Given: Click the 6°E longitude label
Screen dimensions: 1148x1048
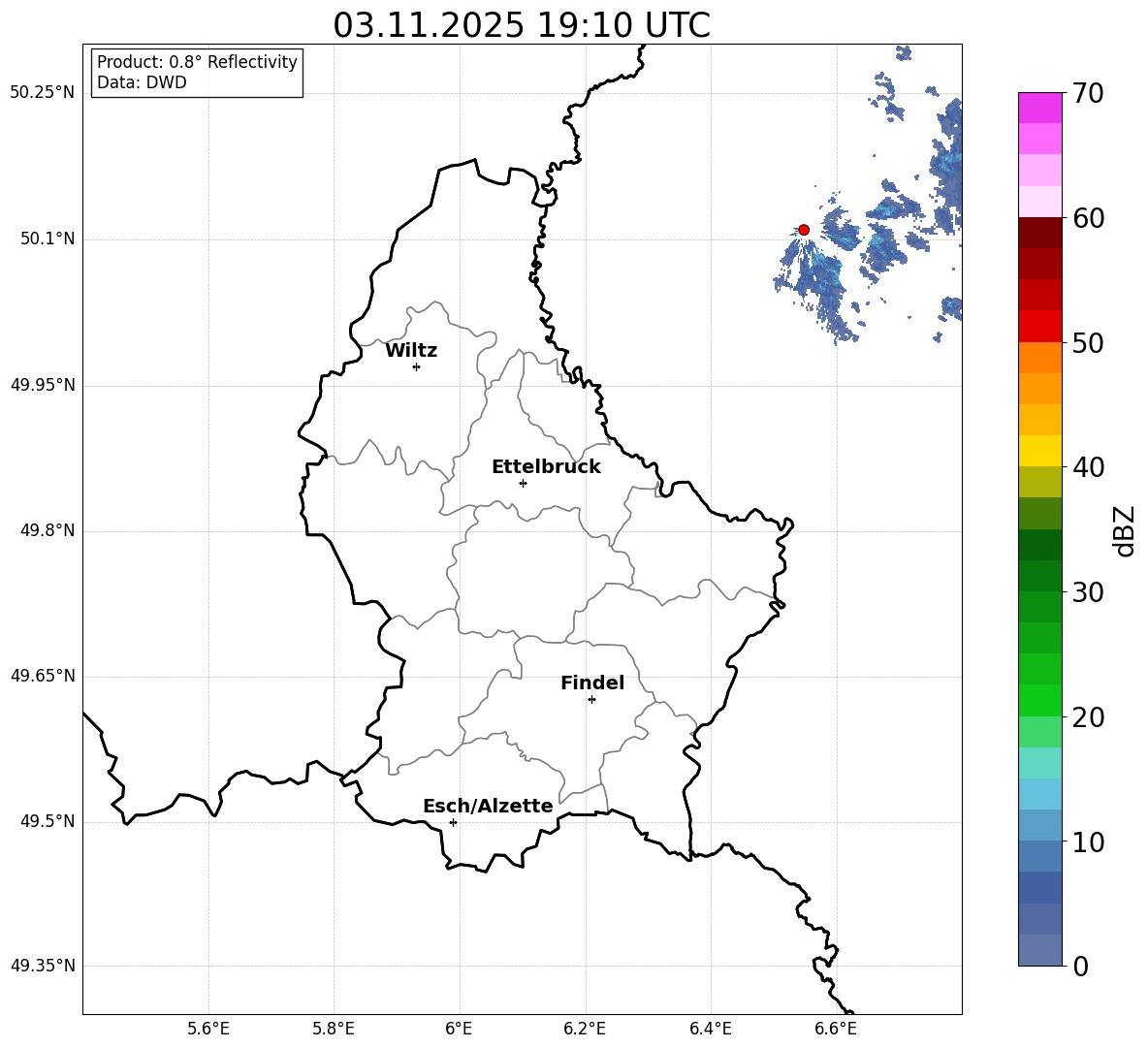Looking at the screenshot, I should (459, 1029).
